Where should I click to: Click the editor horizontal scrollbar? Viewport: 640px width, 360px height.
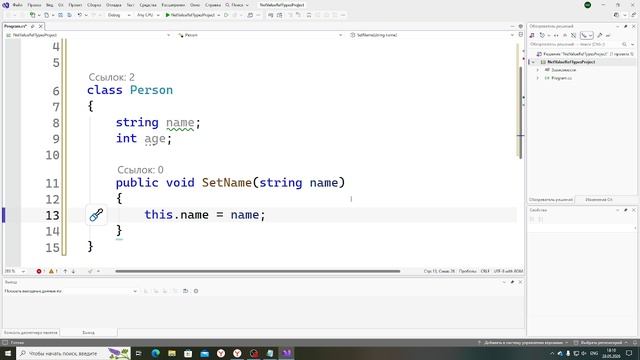tap(258, 271)
